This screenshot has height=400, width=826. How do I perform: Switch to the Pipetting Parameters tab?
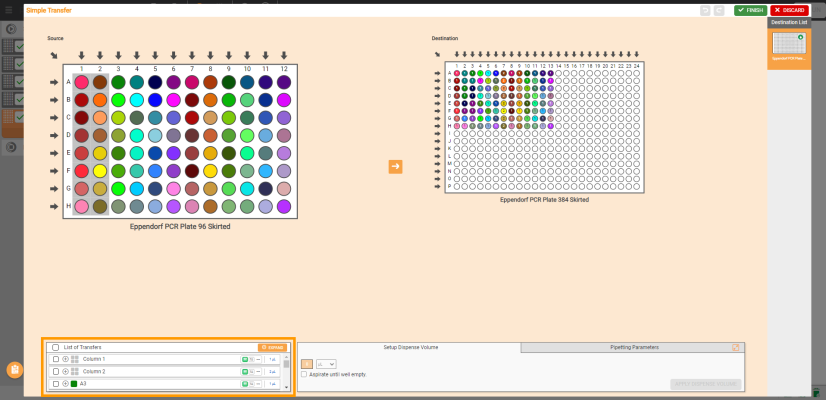634,347
